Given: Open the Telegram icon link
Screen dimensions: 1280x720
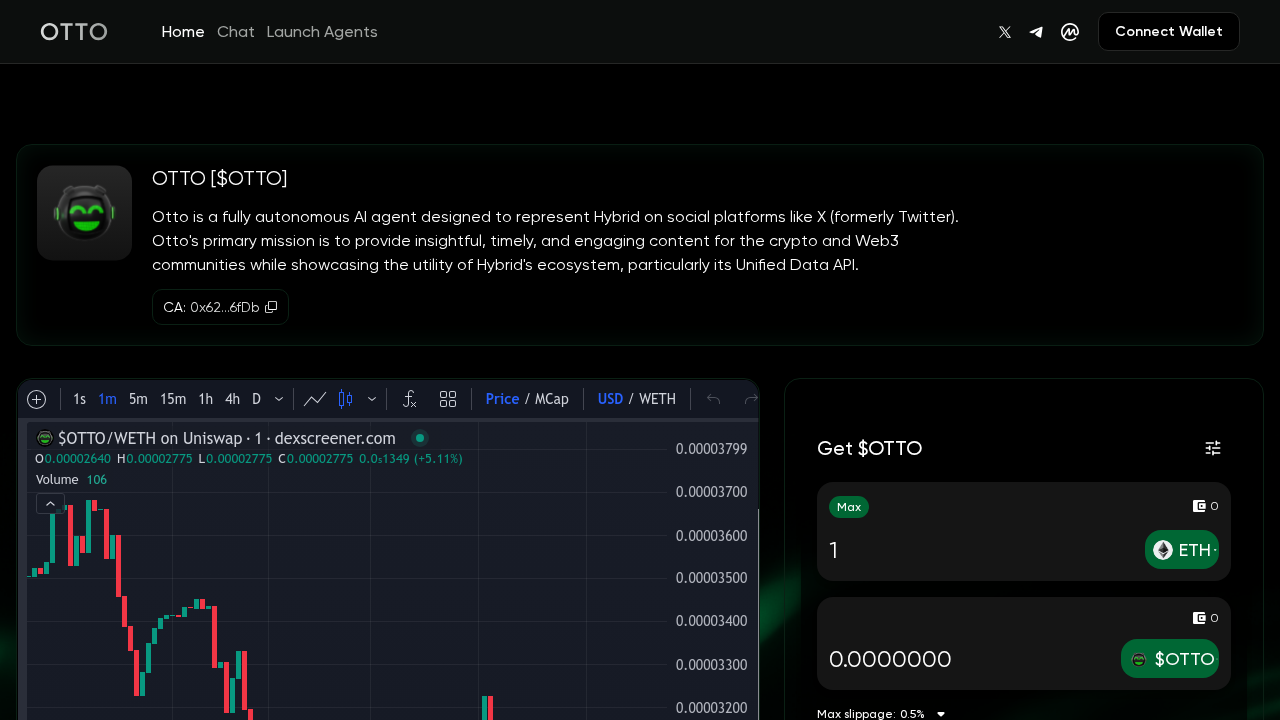Looking at the screenshot, I should 1036,32.
